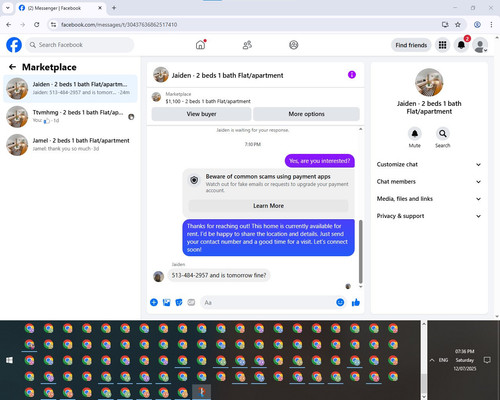Image resolution: width=500 pixels, height=400 pixels.
Task: Go back using the Marketplace arrow
Action: pos(13,67)
